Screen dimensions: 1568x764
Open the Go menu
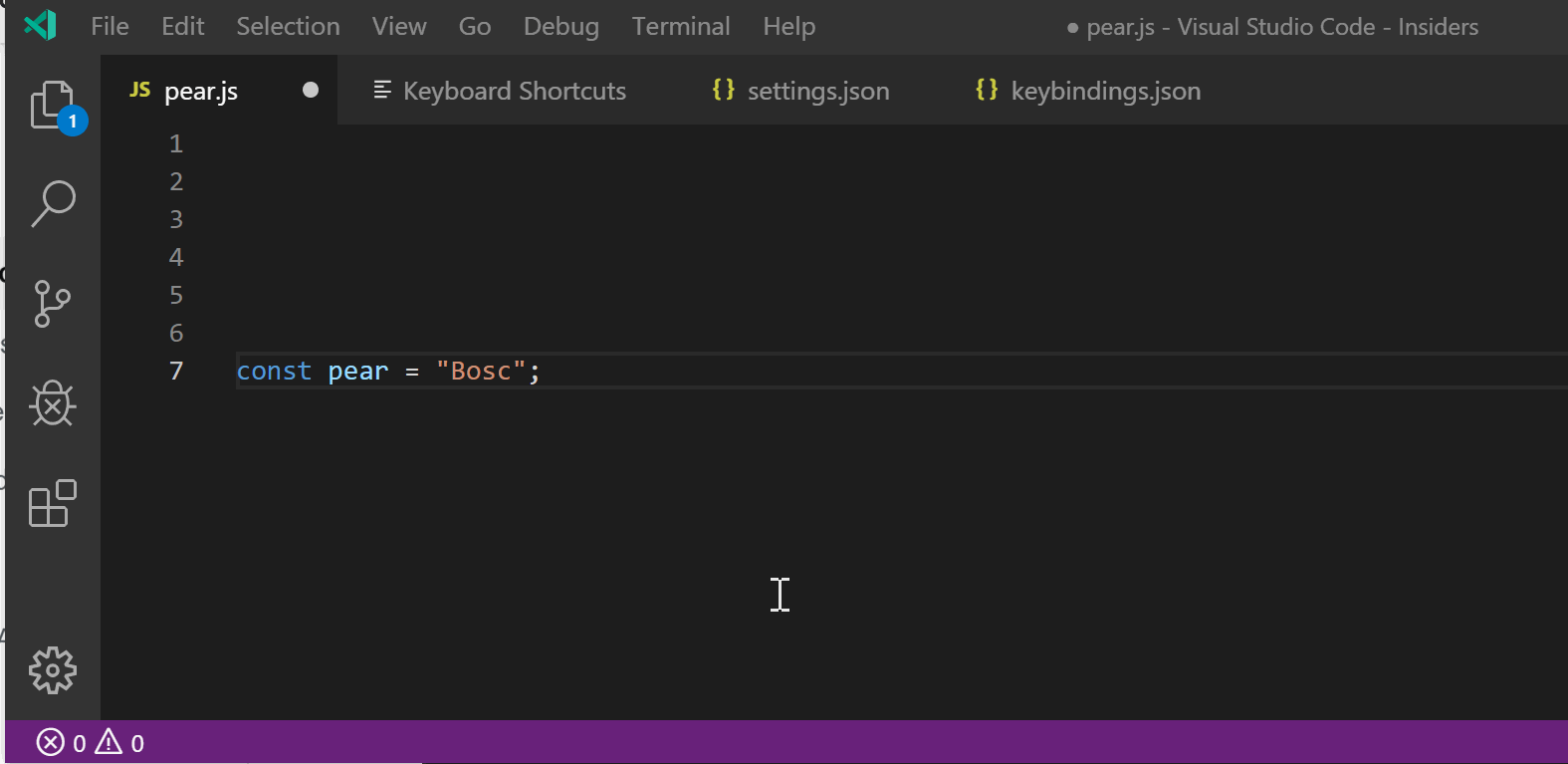pos(475,26)
